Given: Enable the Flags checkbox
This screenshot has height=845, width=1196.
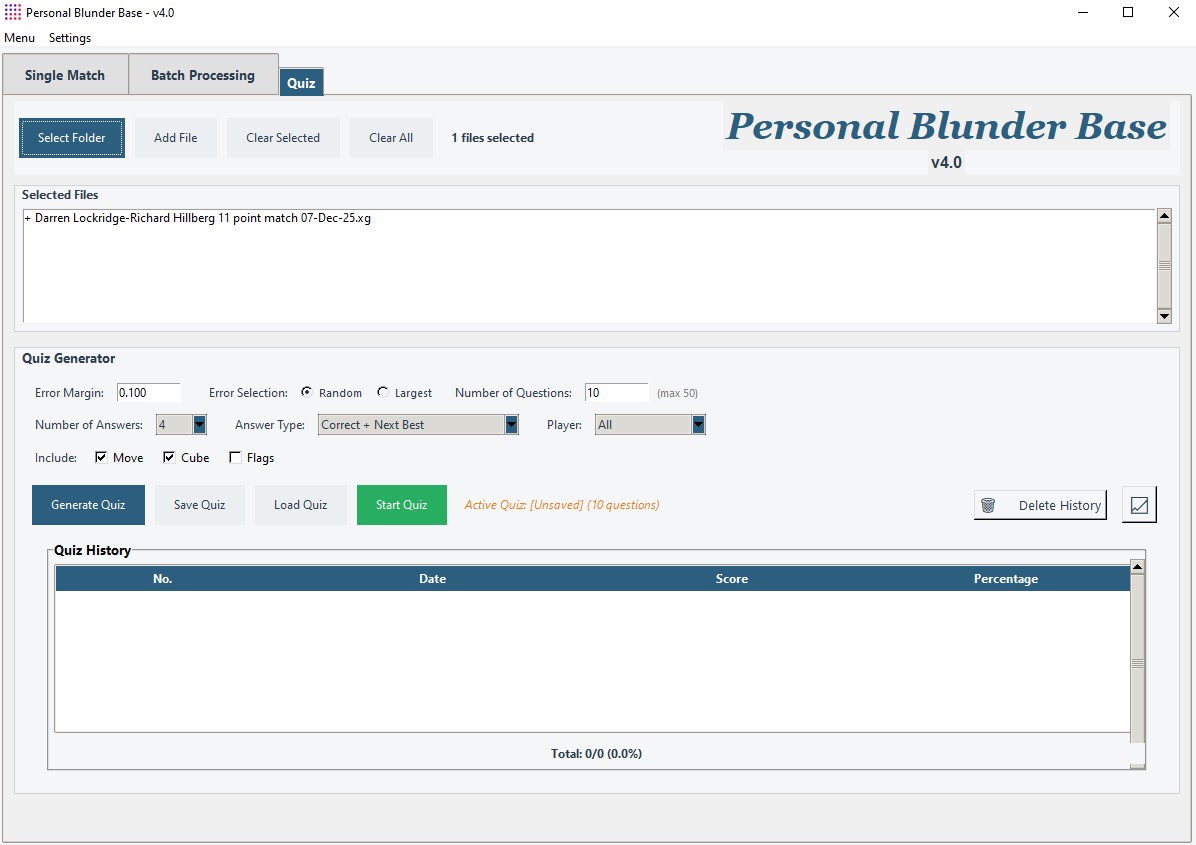Looking at the screenshot, I should (235, 458).
